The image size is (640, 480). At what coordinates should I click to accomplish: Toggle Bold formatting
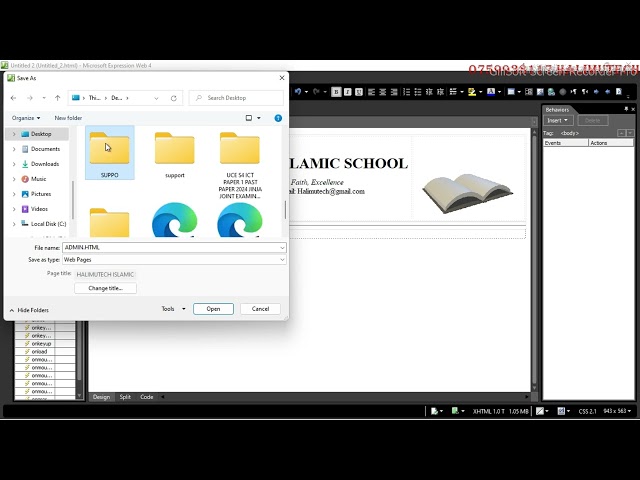pos(336,92)
